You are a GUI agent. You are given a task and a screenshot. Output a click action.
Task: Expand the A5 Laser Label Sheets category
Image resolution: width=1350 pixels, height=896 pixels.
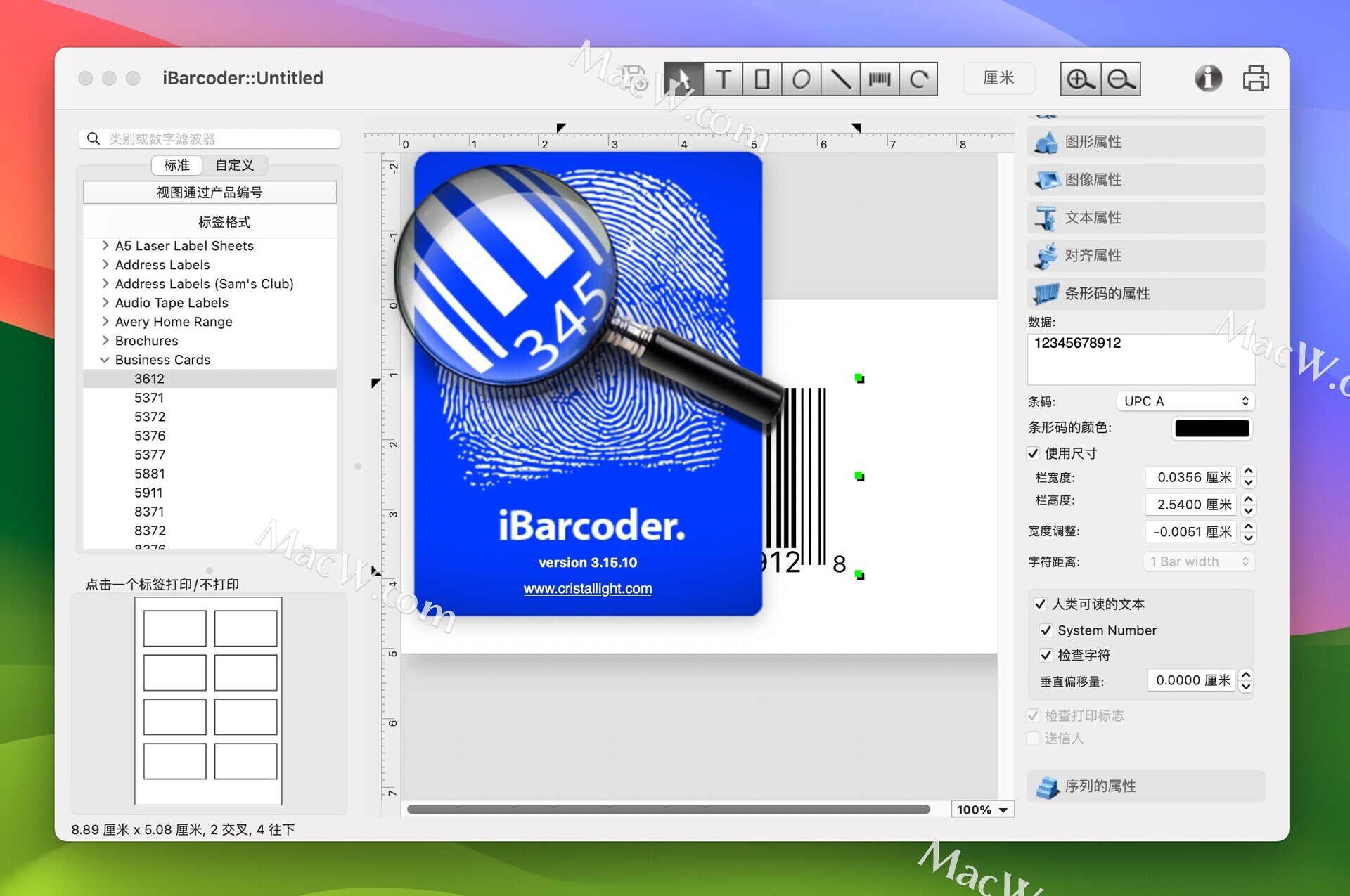[x=105, y=245]
